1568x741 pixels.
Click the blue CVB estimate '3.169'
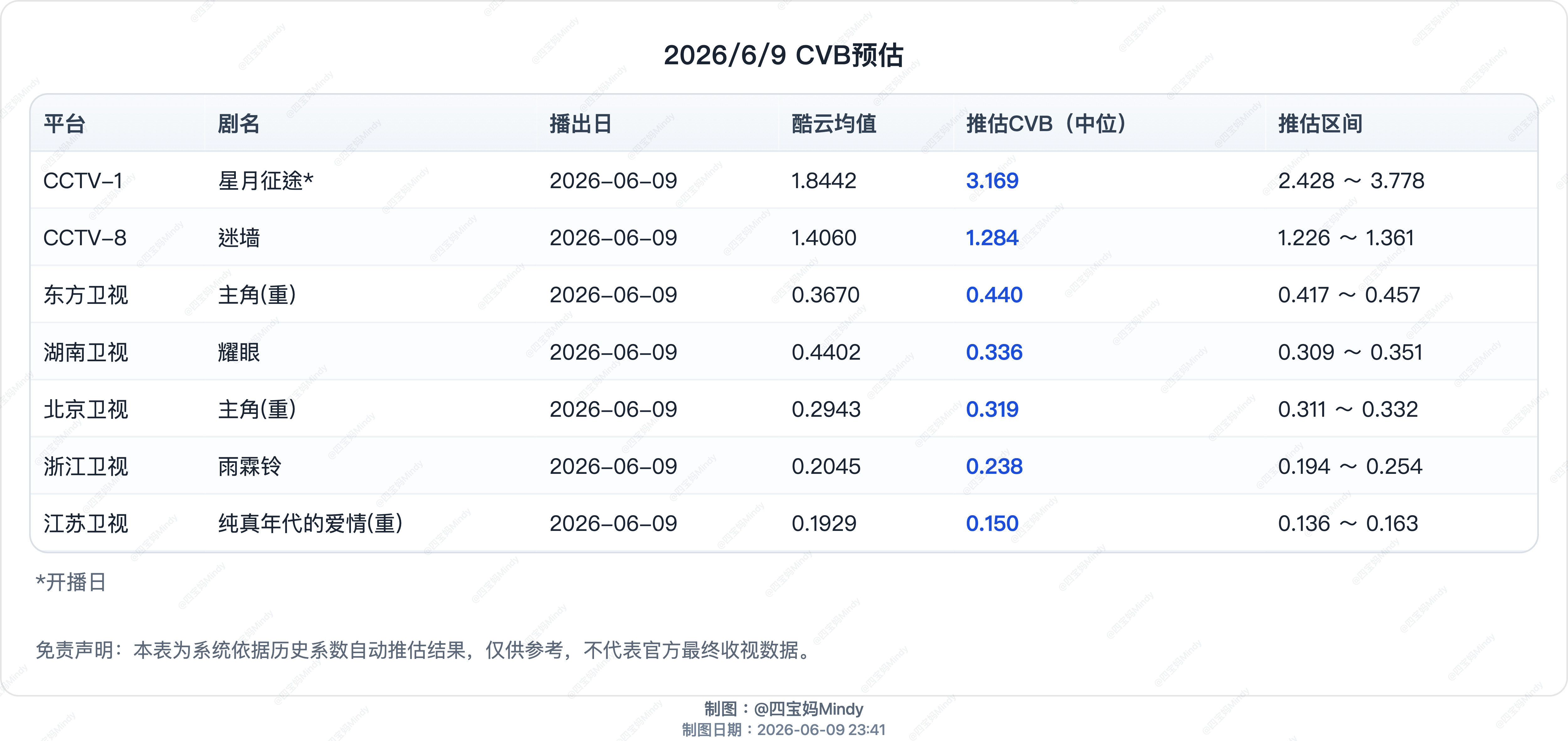click(x=992, y=181)
